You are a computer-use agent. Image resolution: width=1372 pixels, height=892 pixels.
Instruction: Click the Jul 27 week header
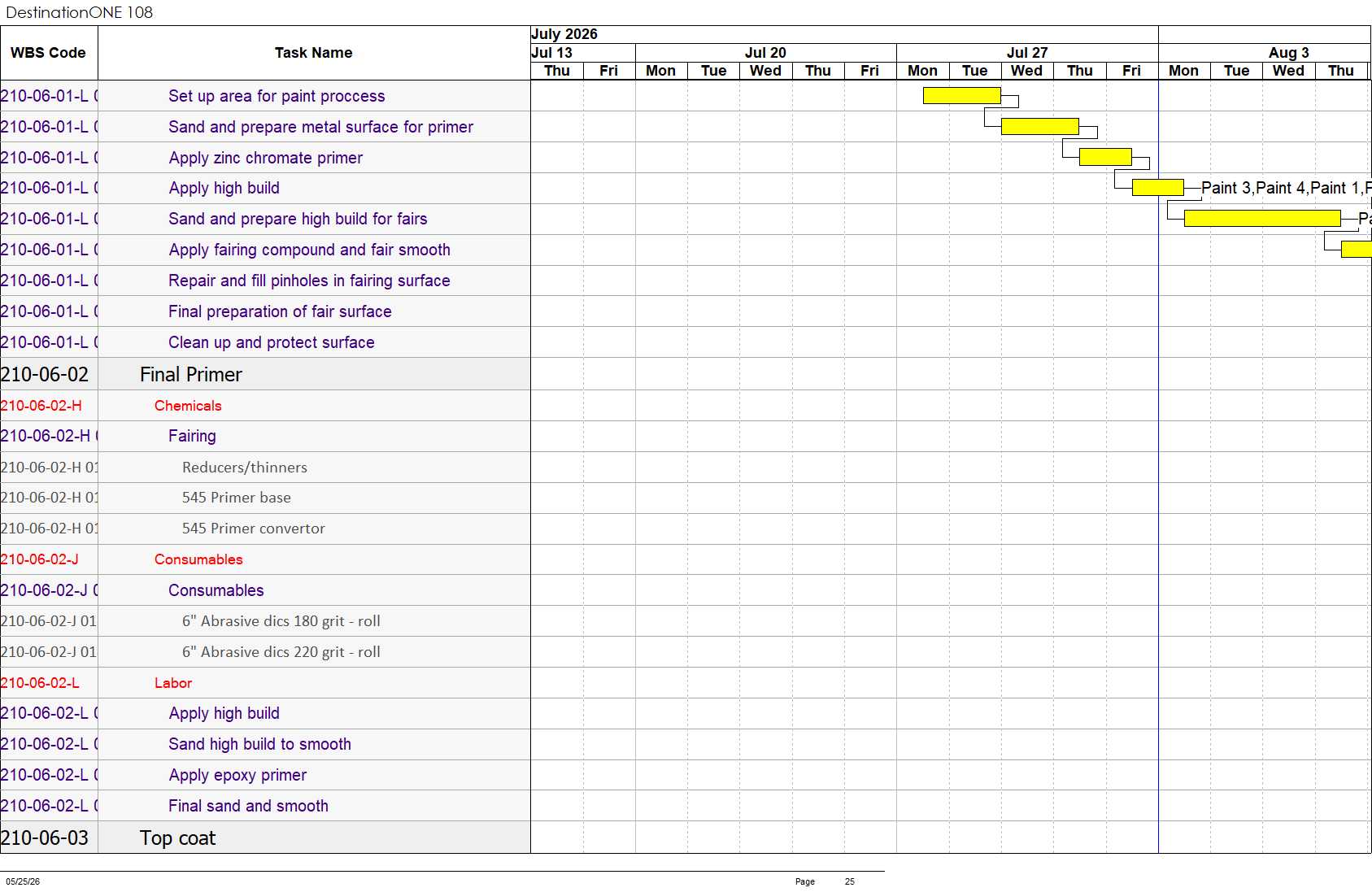(1027, 53)
